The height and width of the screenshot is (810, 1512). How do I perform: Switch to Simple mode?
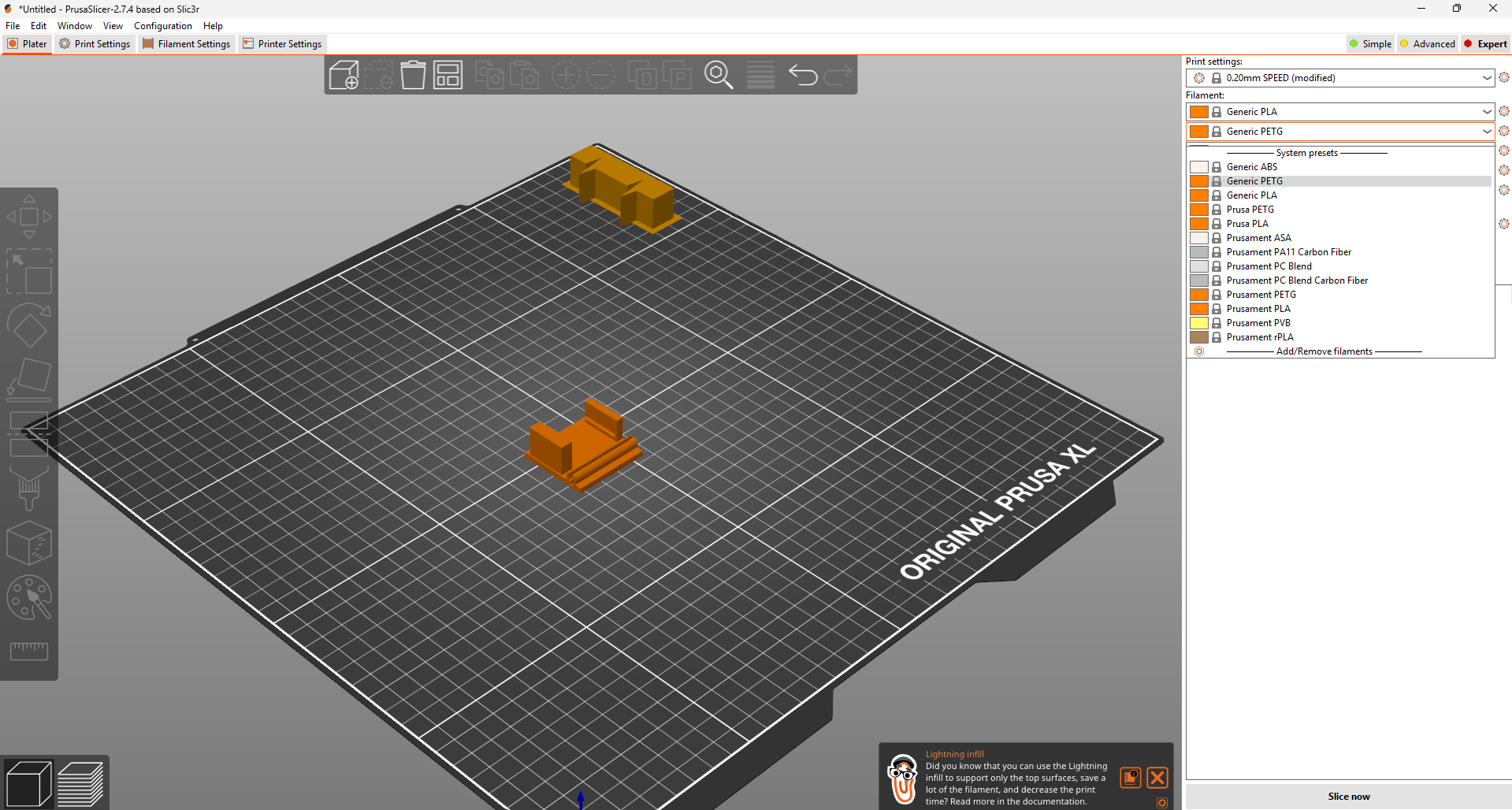pyautogui.click(x=1370, y=44)
